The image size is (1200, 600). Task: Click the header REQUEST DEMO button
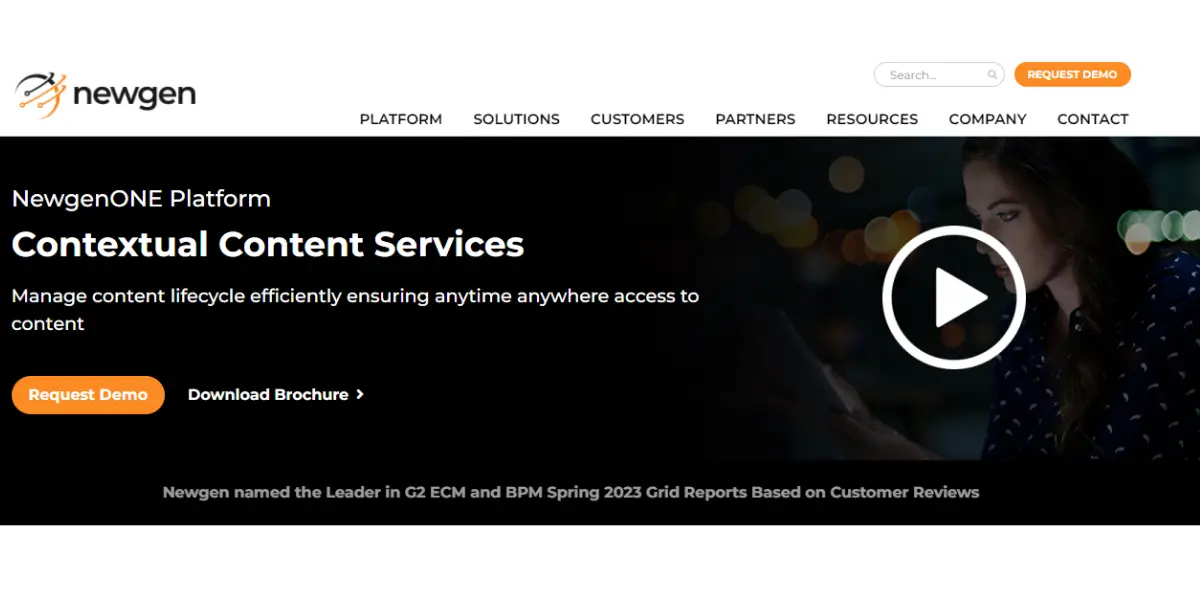[x=1072, y=75]
